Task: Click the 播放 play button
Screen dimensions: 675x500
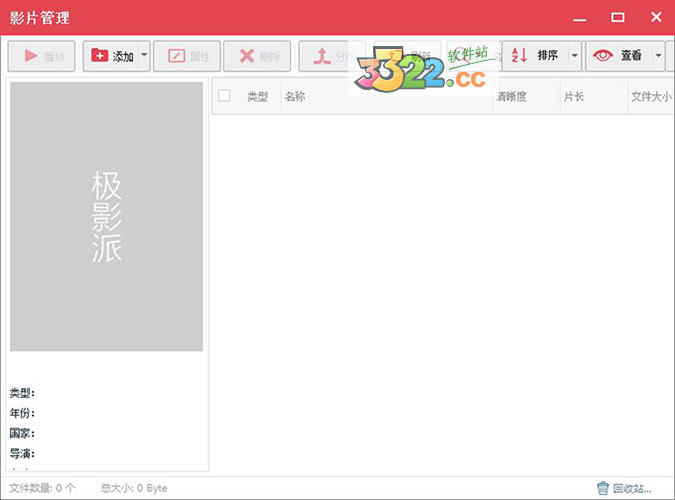Action: pos(41,56)
